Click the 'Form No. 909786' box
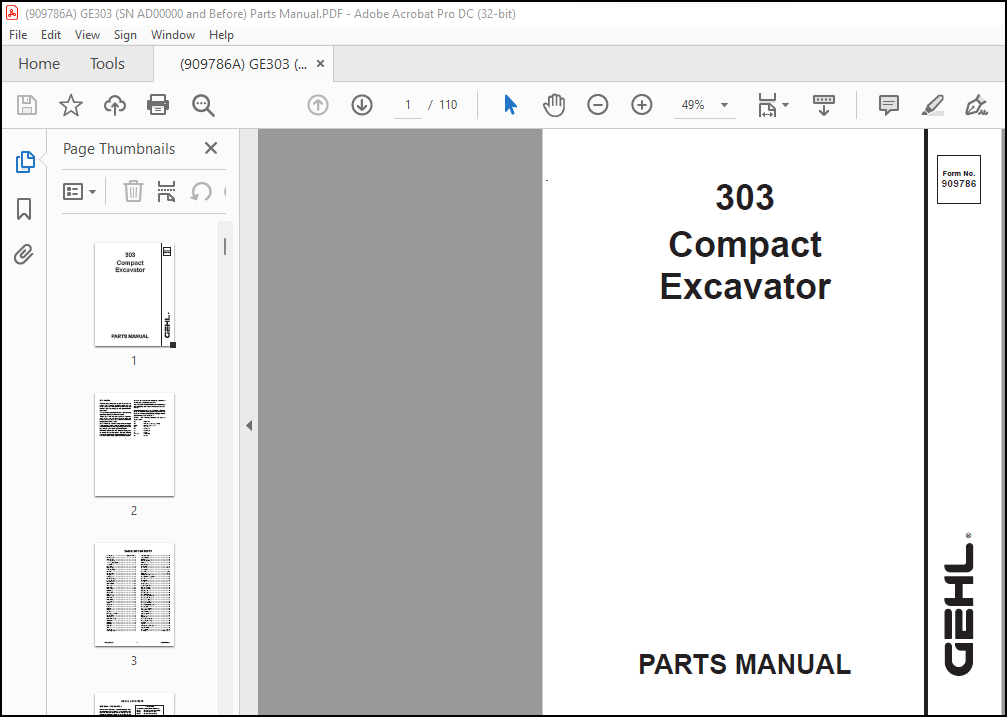This screenshot has width=1007, height=717. pos(959,179)
